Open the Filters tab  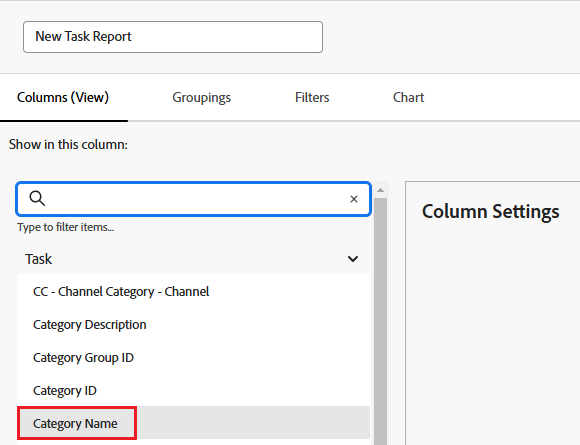312,97
